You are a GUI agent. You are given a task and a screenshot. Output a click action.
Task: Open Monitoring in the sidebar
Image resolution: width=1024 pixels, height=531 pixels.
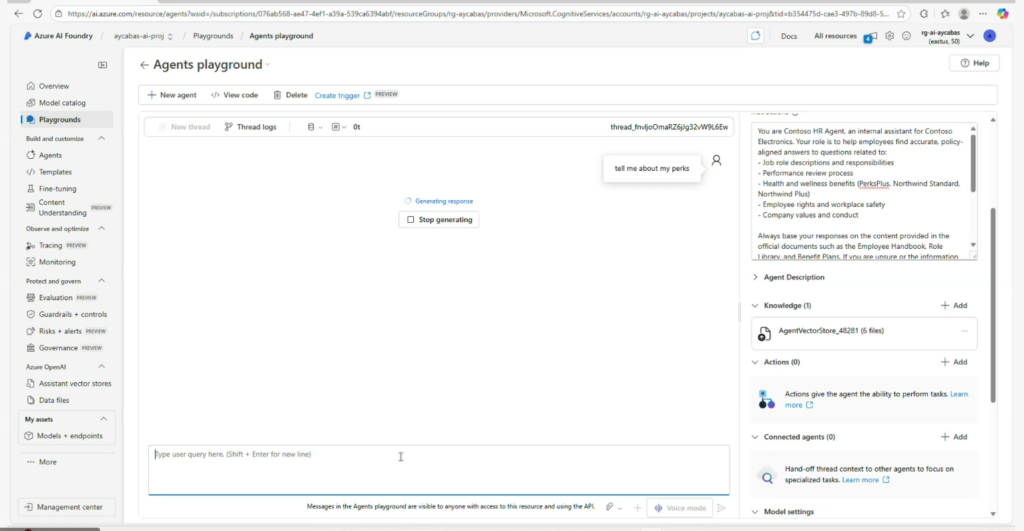[57, 262]
